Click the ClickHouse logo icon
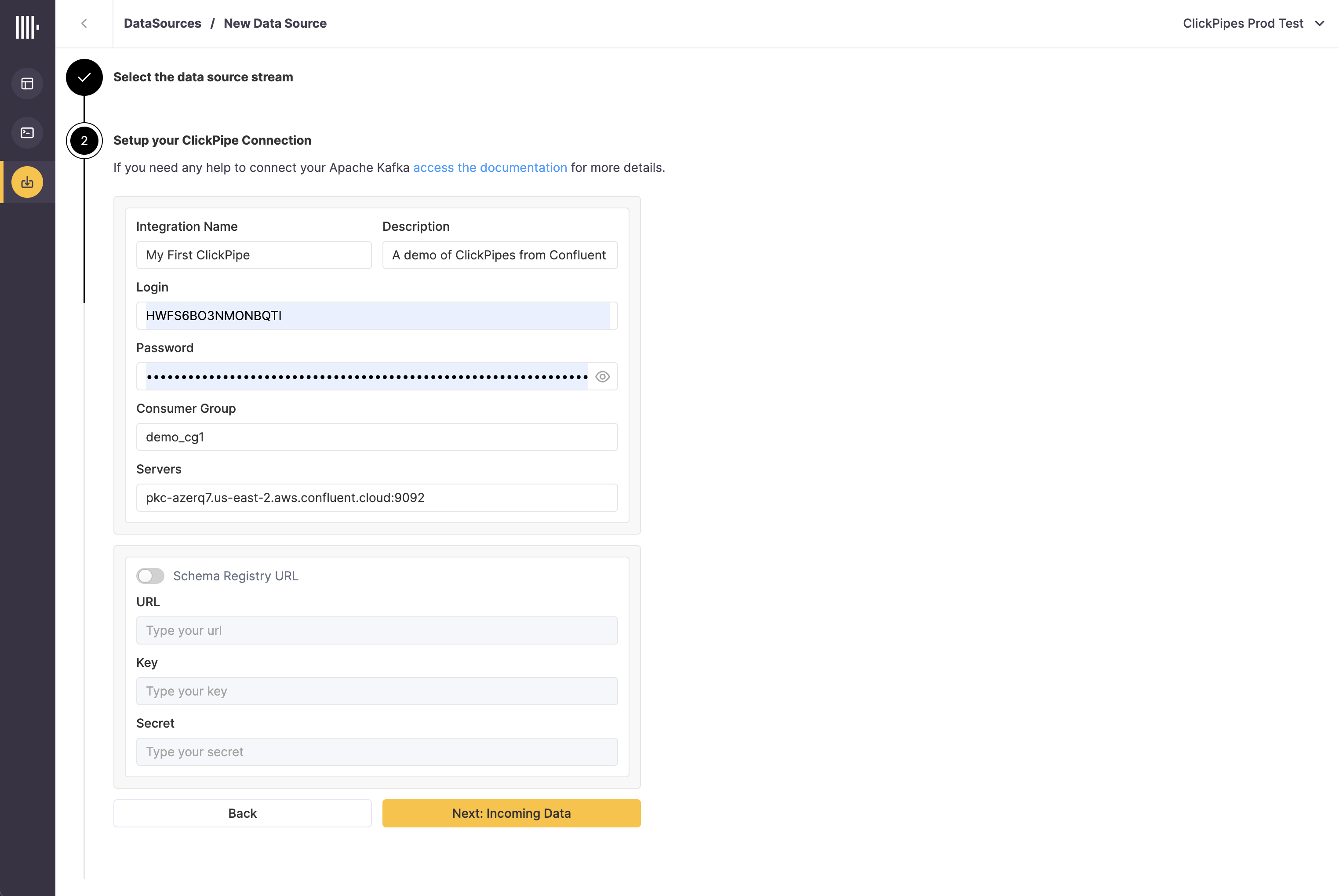Image resolution: width=1339 pixels, height=896 pixels. 27,27
